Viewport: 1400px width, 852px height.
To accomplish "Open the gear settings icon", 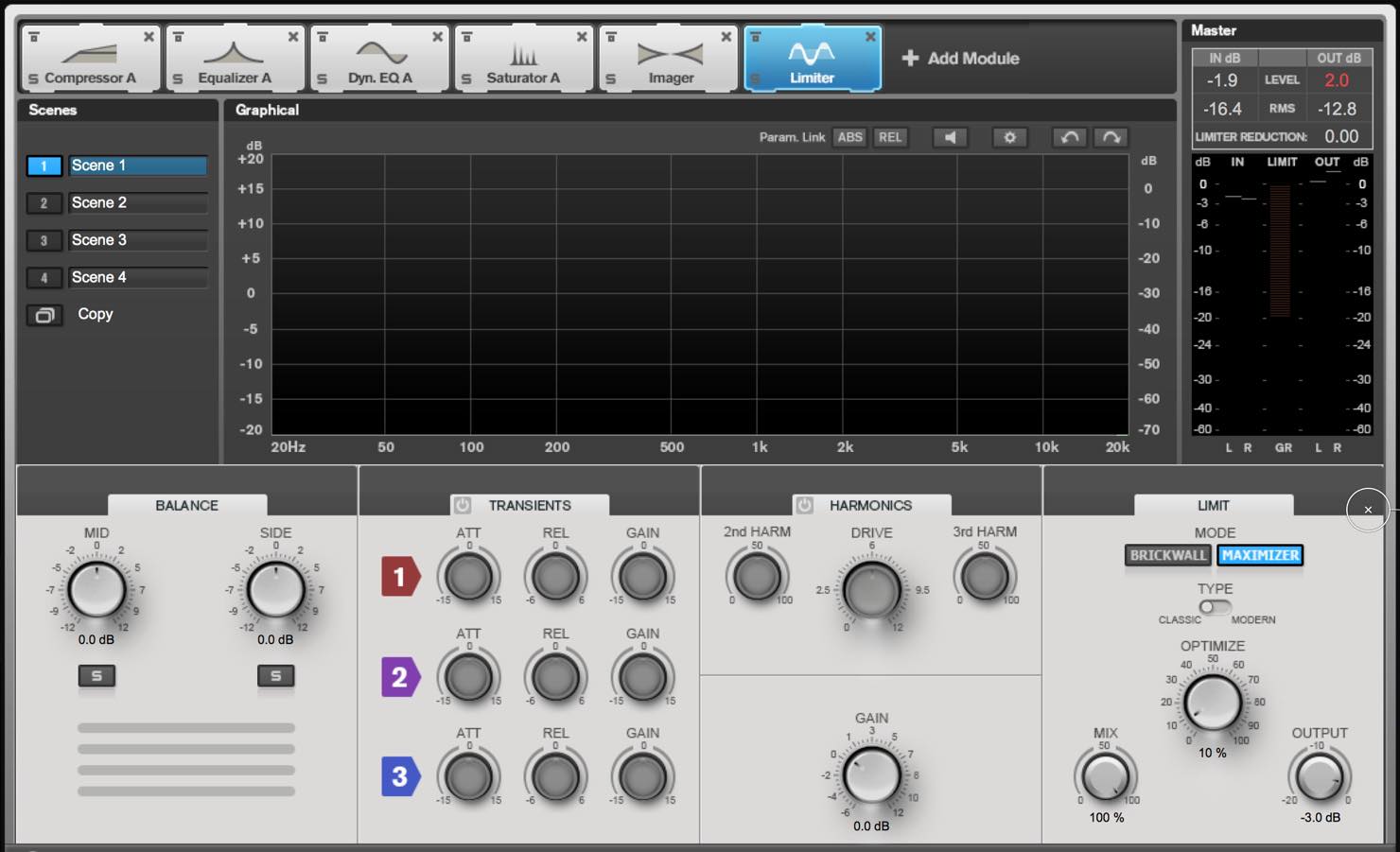I will click(1009, 137).
